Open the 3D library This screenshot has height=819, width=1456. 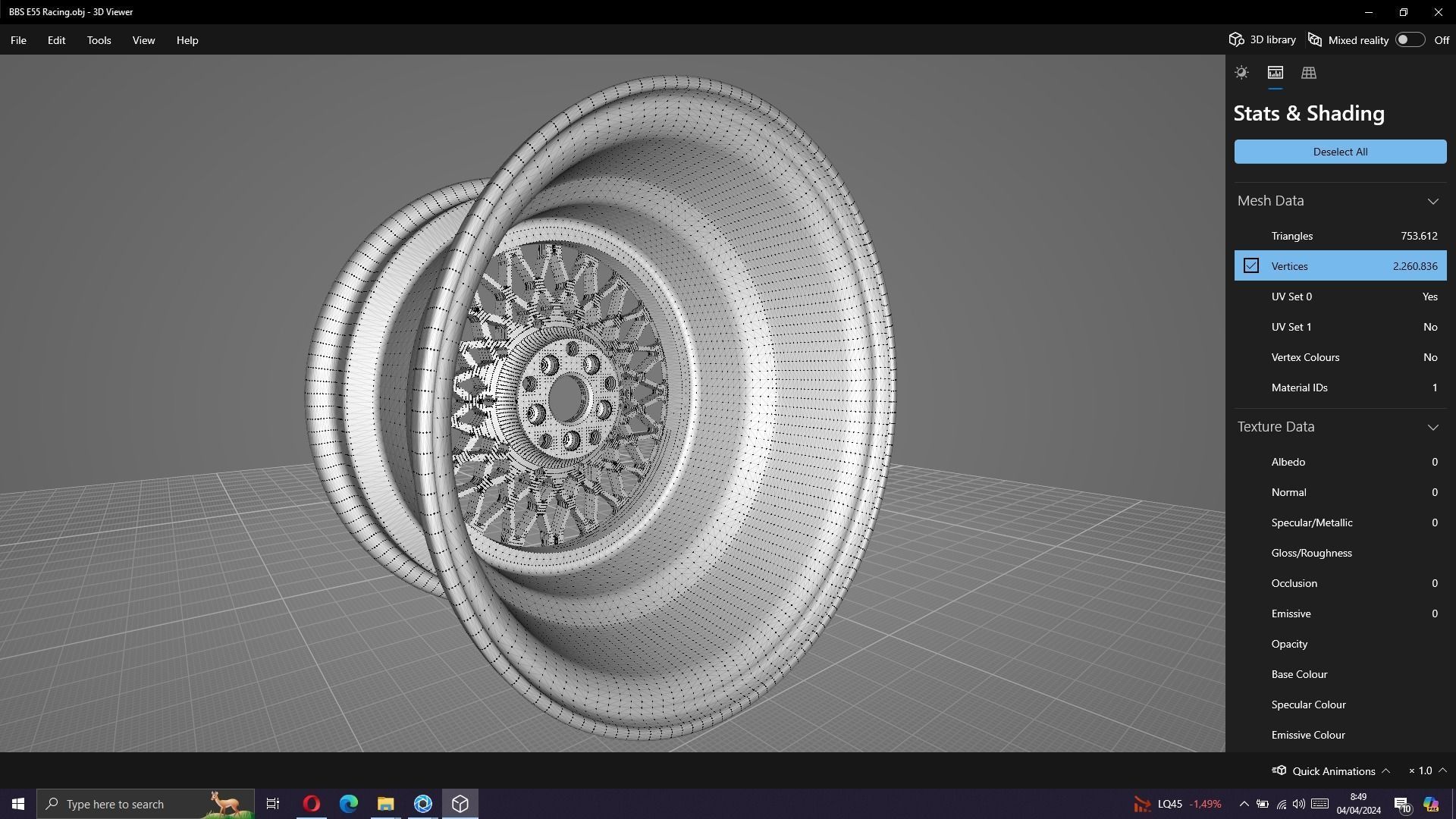(1263, 39)
